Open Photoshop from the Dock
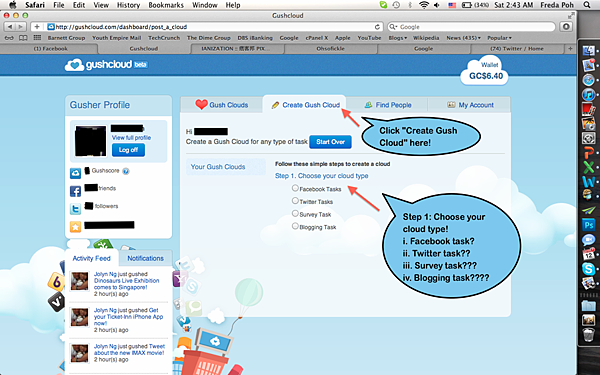 pos(588,225)
